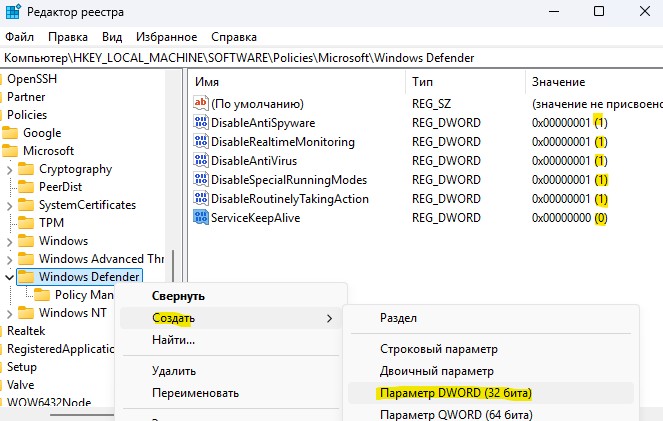Open the Файл menu

pos(19,37)
